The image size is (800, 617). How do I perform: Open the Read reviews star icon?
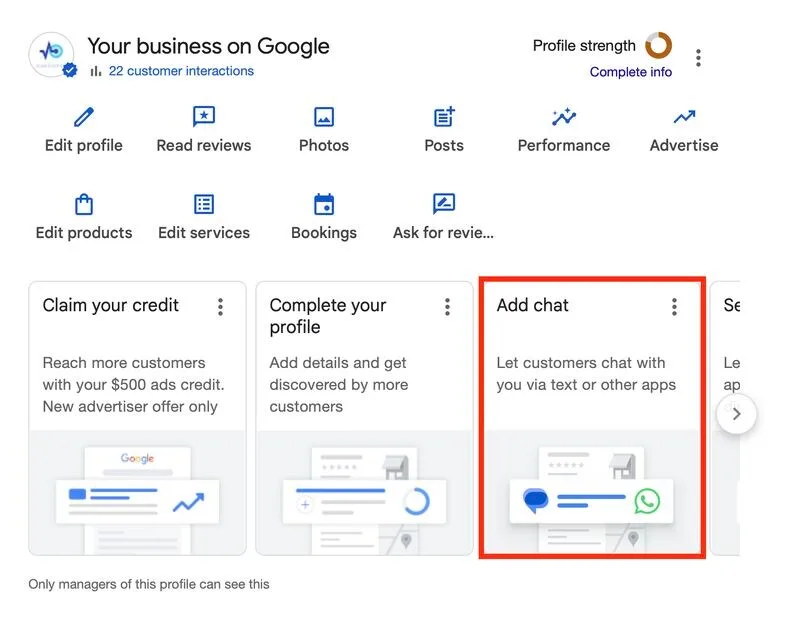204,117
